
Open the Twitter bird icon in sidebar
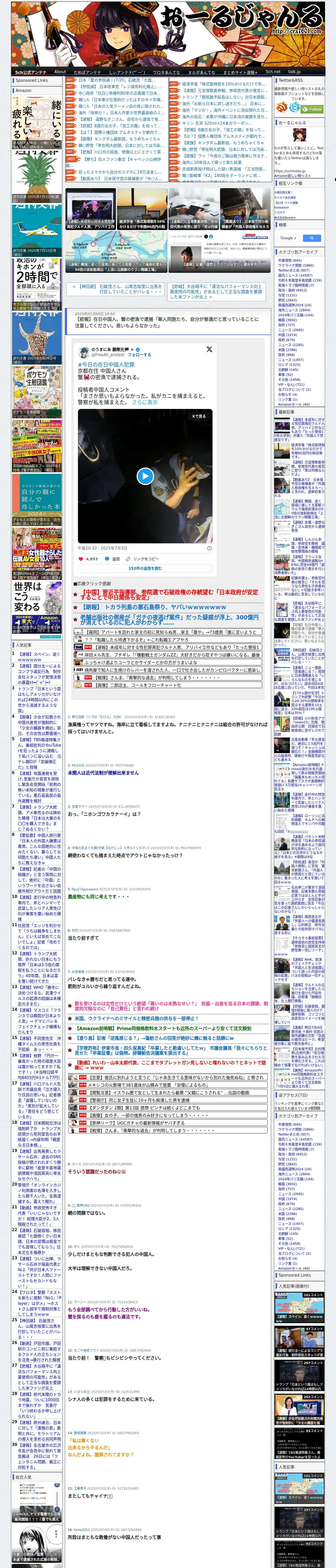pos(295,108)
